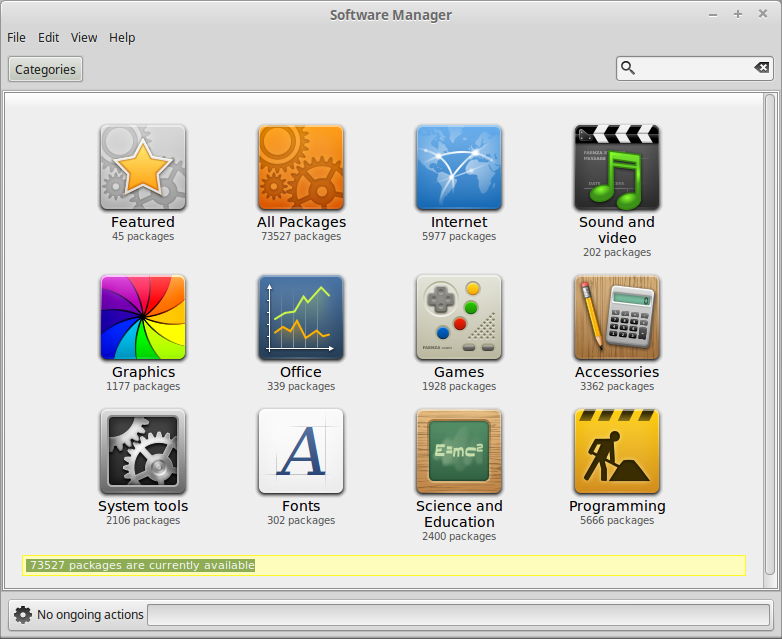Click the "Graphics" label
782x639 pixels.
click(x=143, y=372)
